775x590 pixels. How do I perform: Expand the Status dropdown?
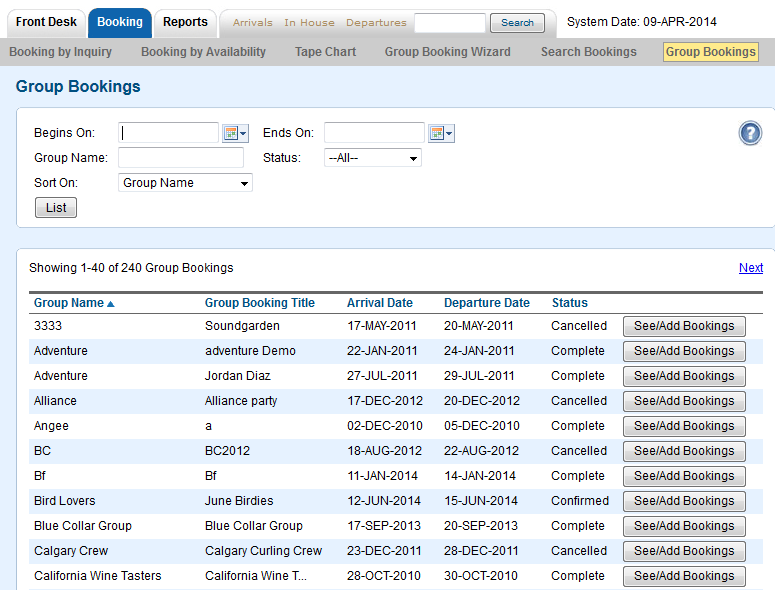[x=373, y=158]
